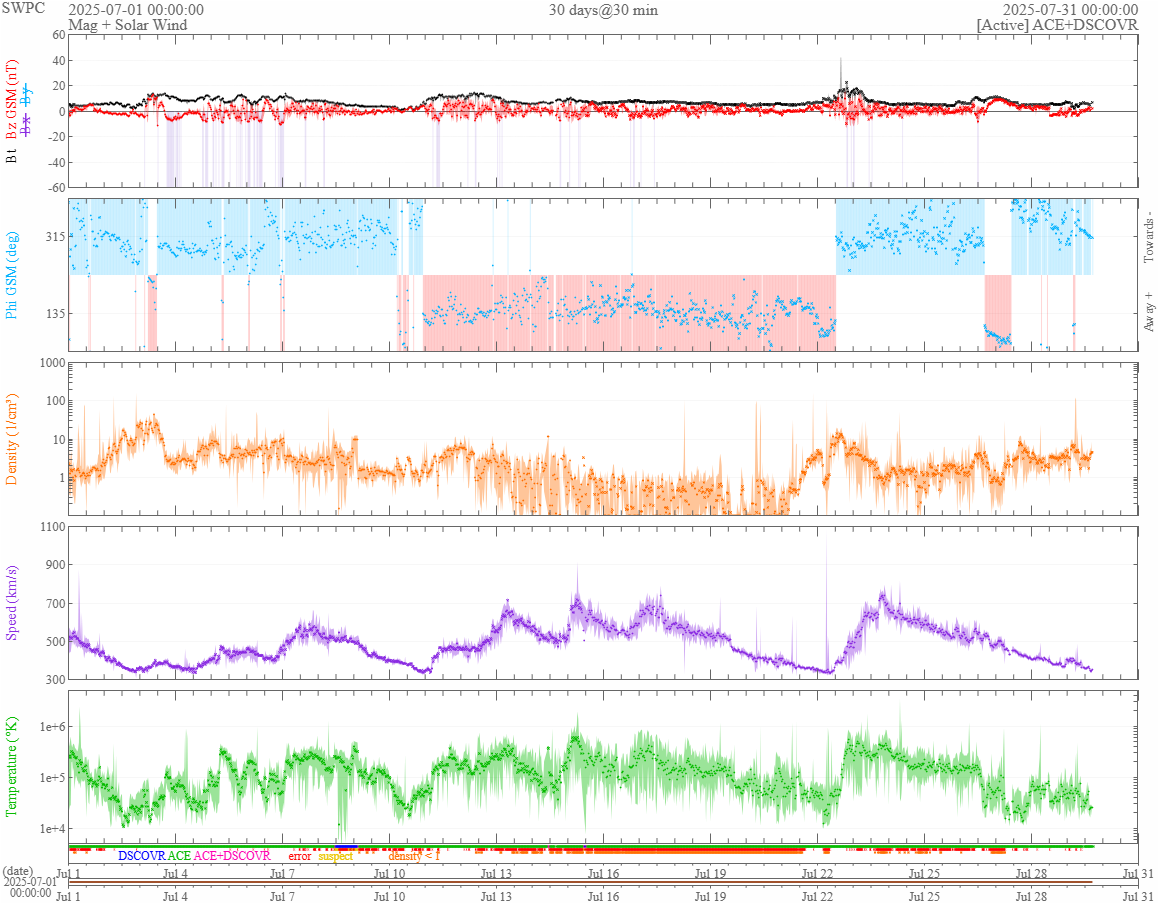
Task: Click the yellow "suspect" legend entry
Action: (336, 856)
